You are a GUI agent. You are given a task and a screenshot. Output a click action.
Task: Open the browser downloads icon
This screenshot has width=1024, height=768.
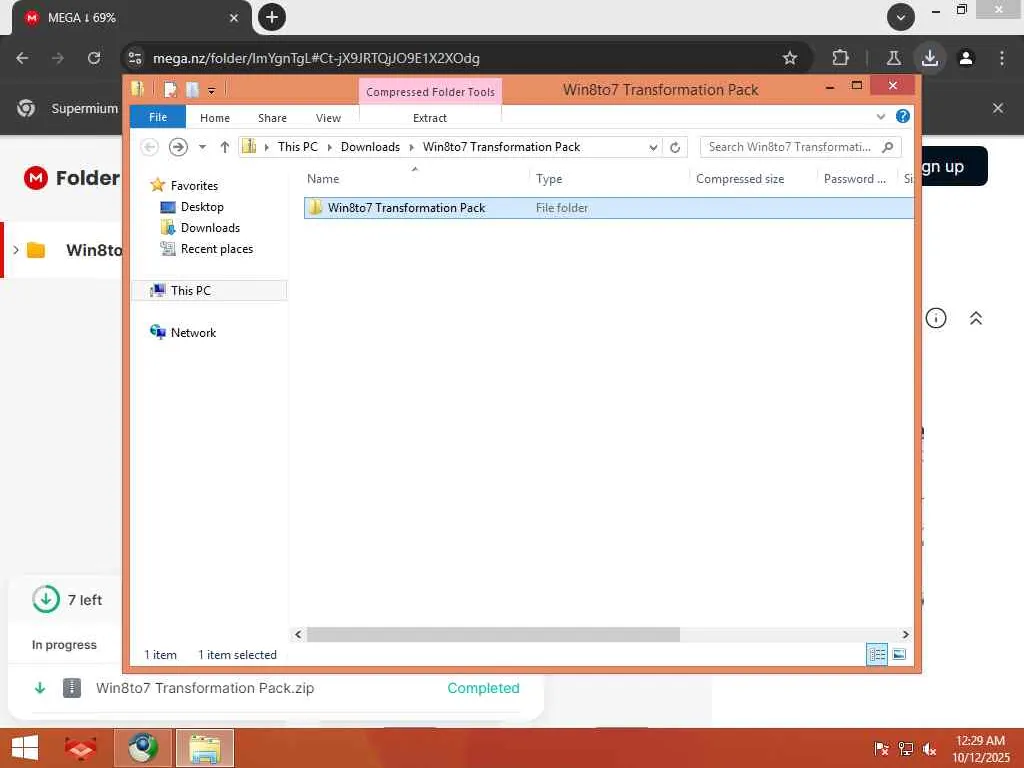coord(930,58)
